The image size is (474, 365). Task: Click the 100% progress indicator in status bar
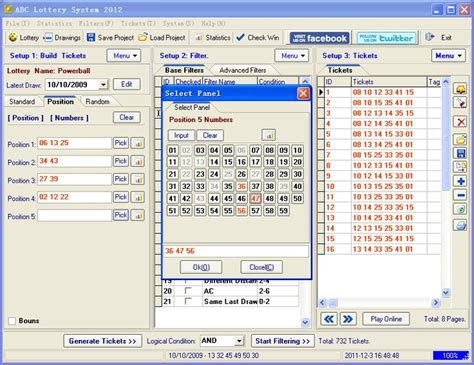point(451,356)
